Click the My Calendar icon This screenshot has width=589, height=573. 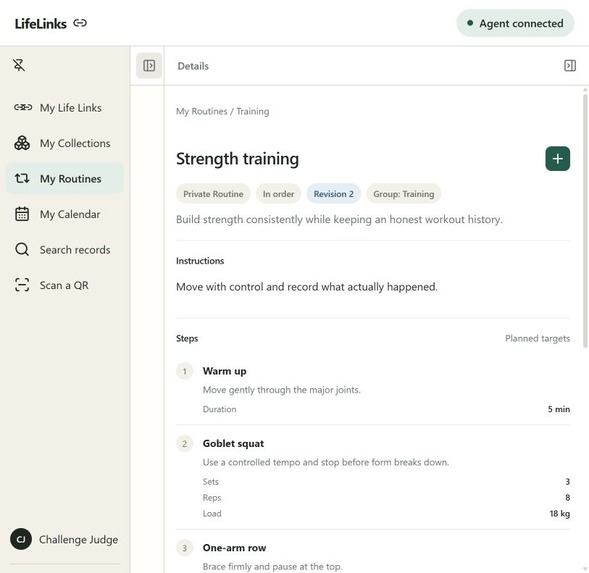tap(22, 214)
